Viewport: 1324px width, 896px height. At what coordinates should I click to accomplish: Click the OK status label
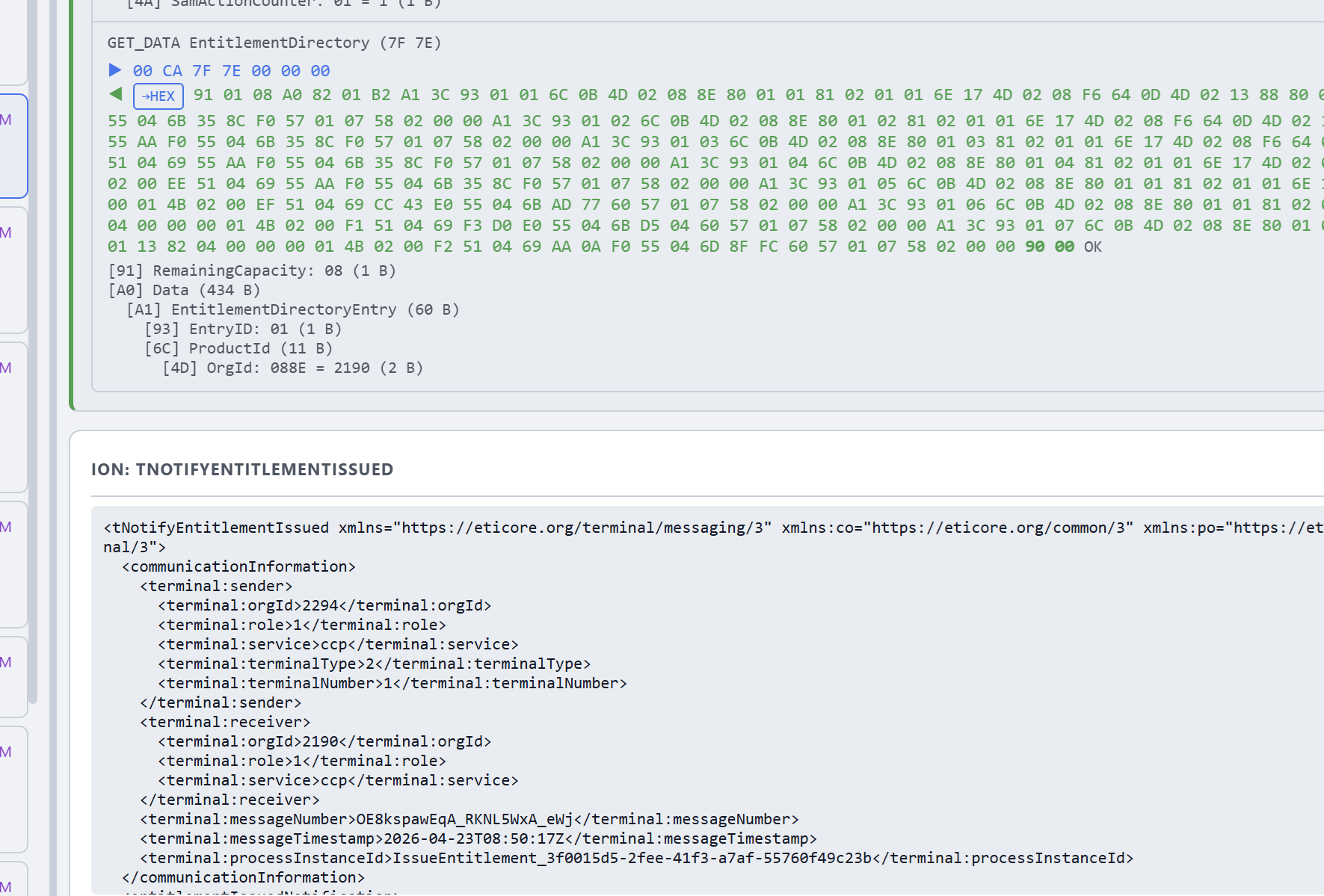(x=1093, y=247)
